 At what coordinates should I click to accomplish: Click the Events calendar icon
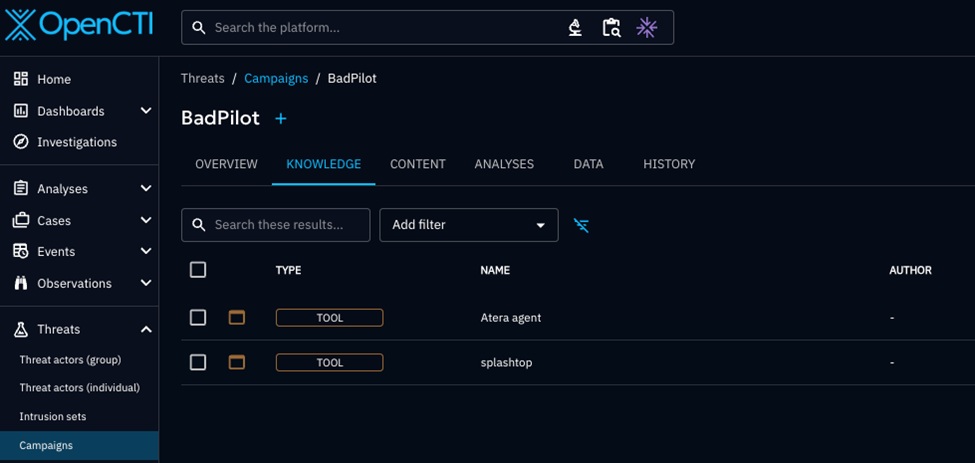[x=21, y=251]
